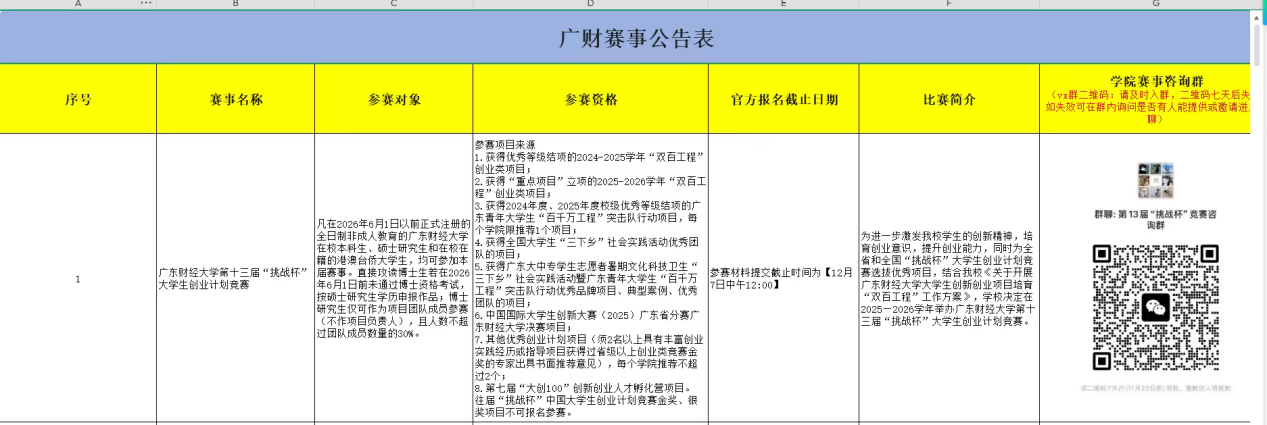1267x425 pixels.
Task: Select column F header
Action: point(948,4)
